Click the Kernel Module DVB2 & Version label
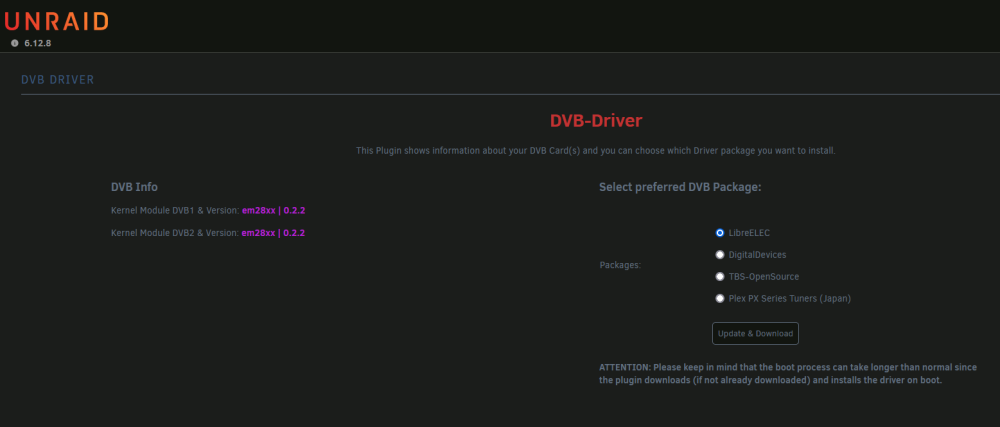 point(175,233)
